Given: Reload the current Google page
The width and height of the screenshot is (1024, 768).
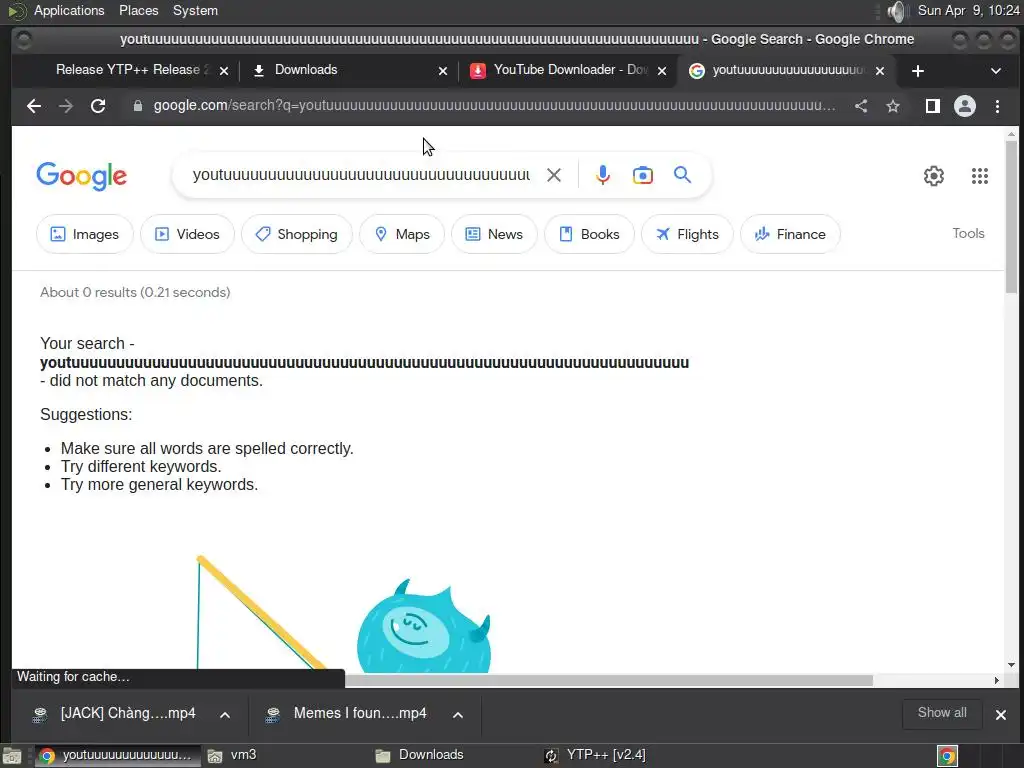Looking at the screenshot, I should (x=98, y=106).
